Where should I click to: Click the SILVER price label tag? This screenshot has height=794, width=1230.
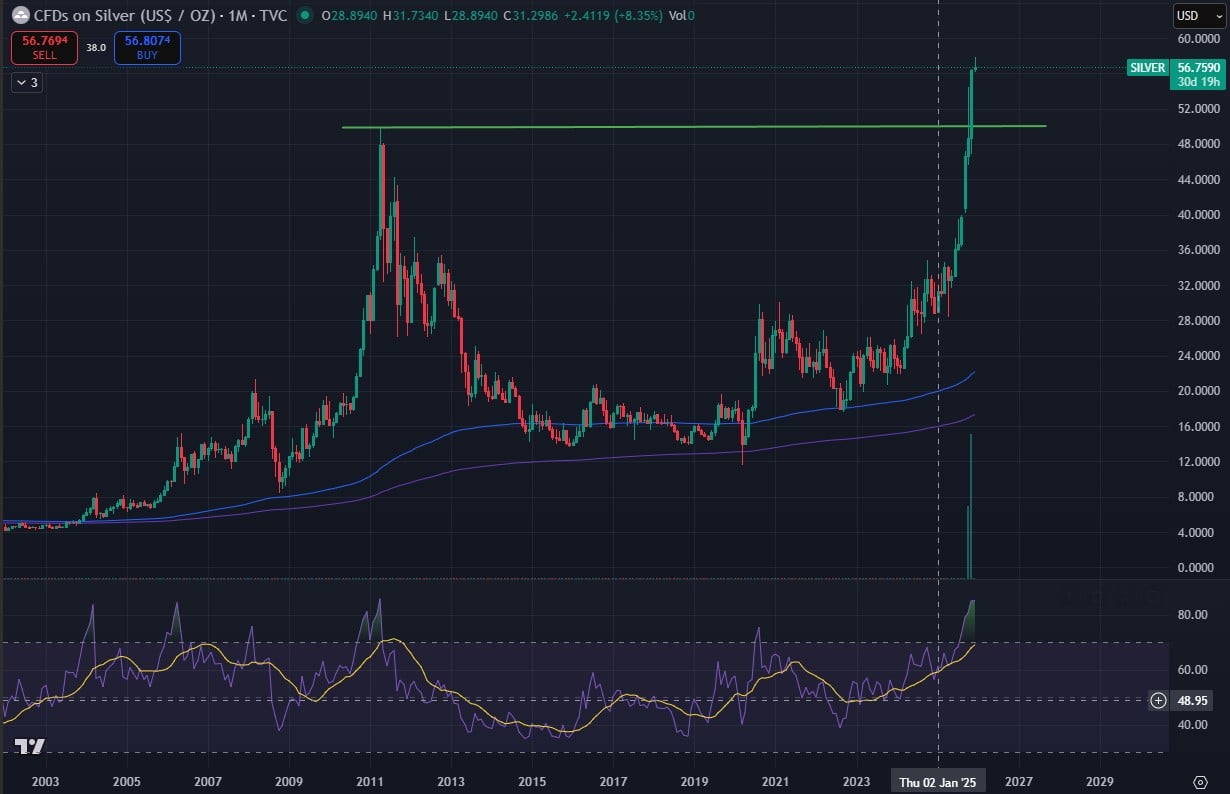click(1146, 68)
